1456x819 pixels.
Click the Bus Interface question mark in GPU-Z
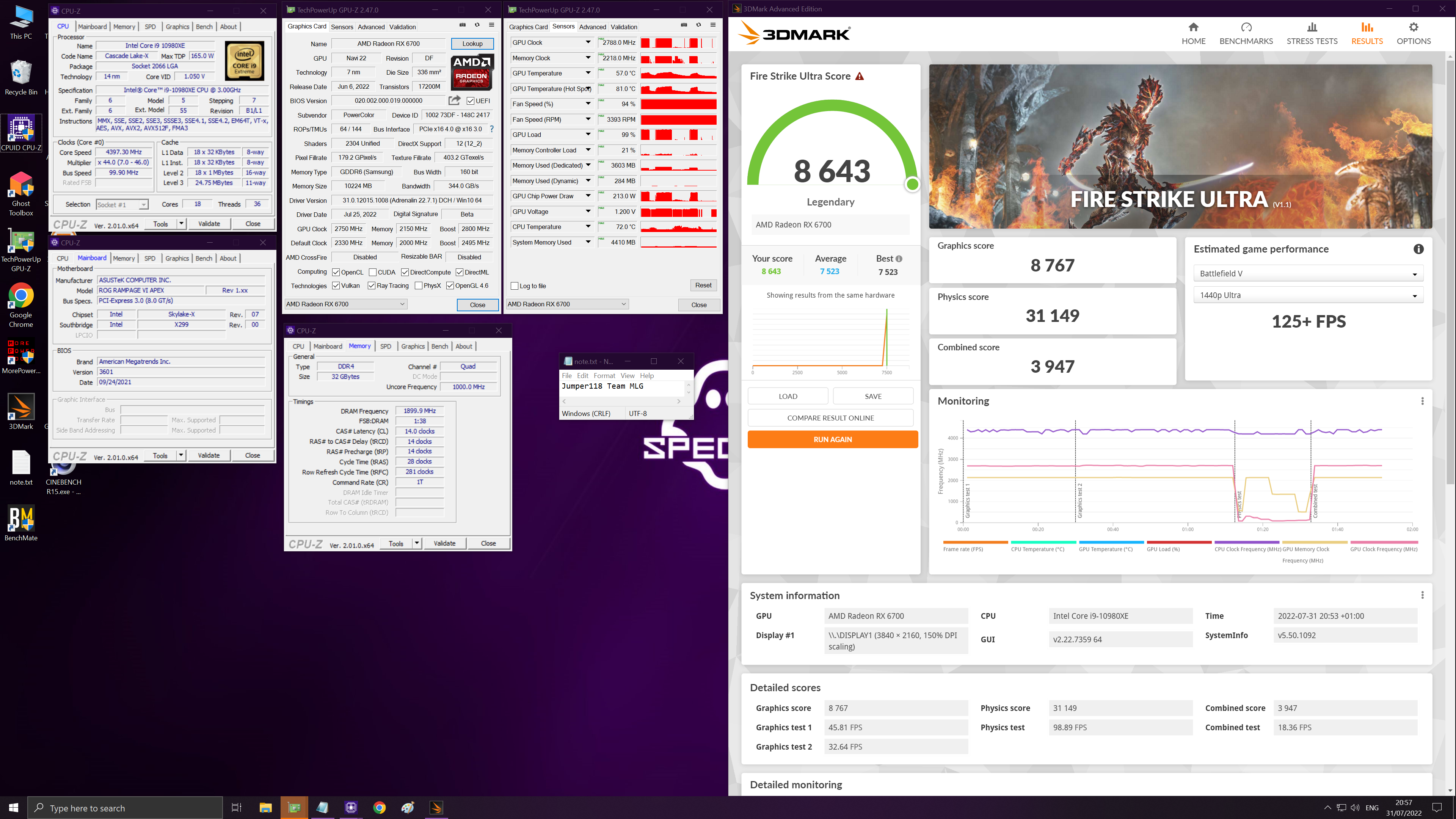coord(492,129)
